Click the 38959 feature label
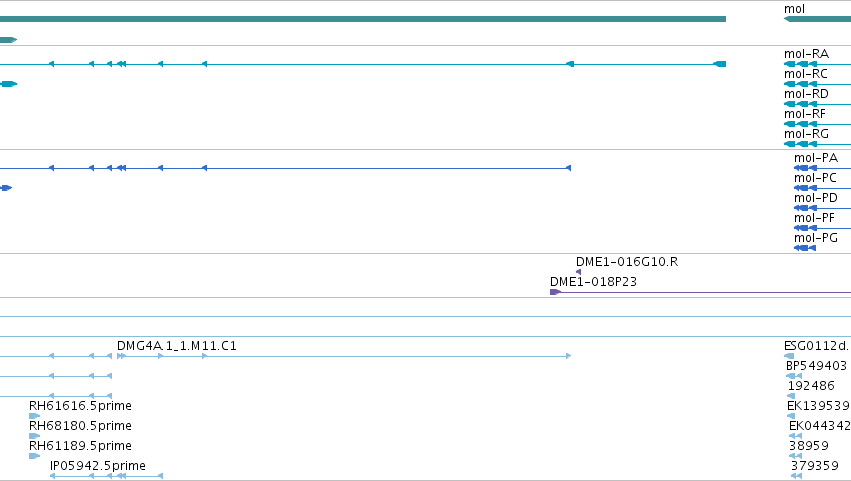Image resolution: width=851 pixels, height=481 pixels. (809, 446)
